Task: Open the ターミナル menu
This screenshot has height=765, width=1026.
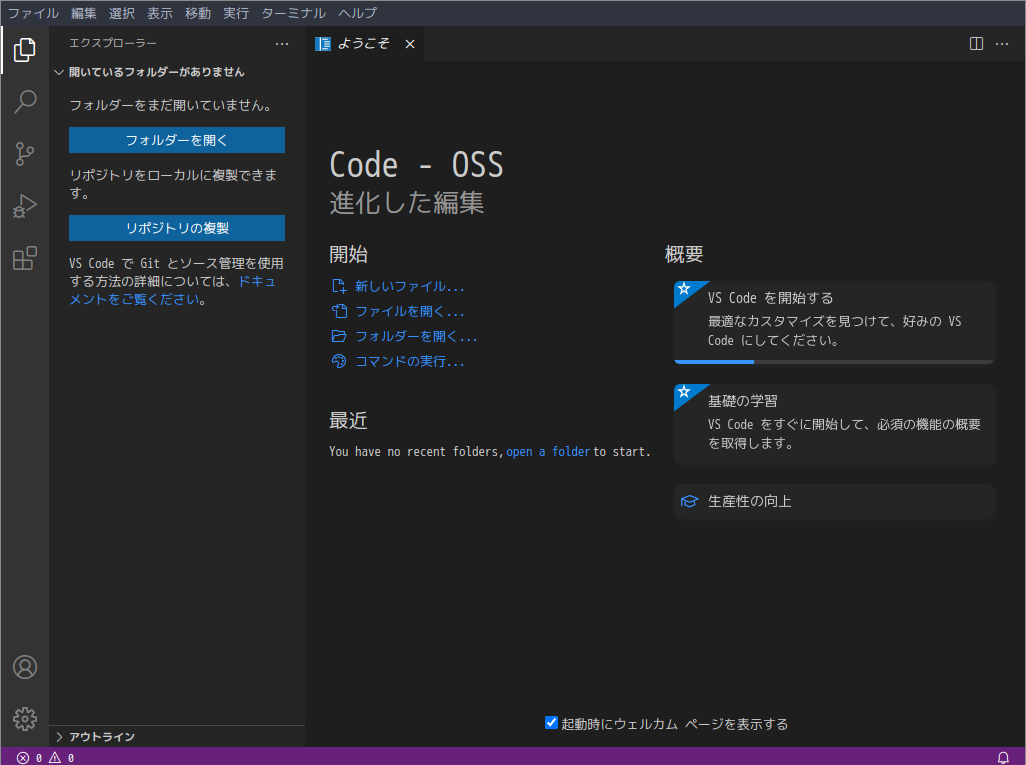Action: pos(293,13)
